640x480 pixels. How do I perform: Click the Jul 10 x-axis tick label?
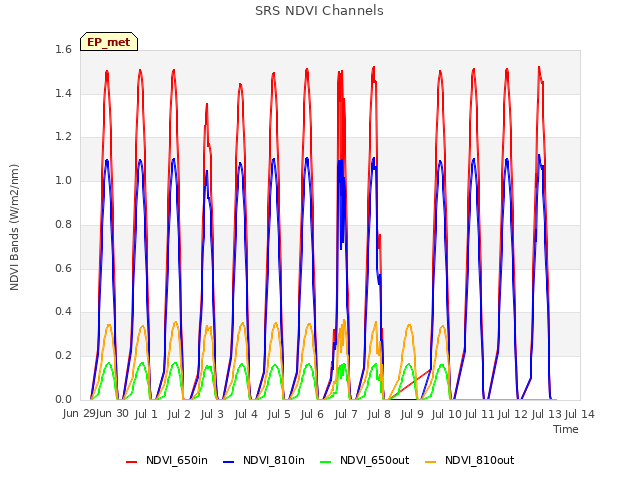446,414
